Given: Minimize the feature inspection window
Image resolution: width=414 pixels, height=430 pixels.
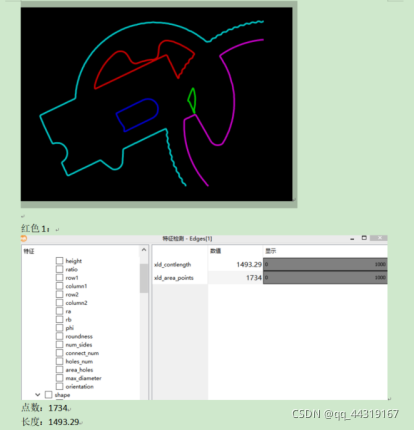Looking at the screenshot, I should tap(352, 239).
